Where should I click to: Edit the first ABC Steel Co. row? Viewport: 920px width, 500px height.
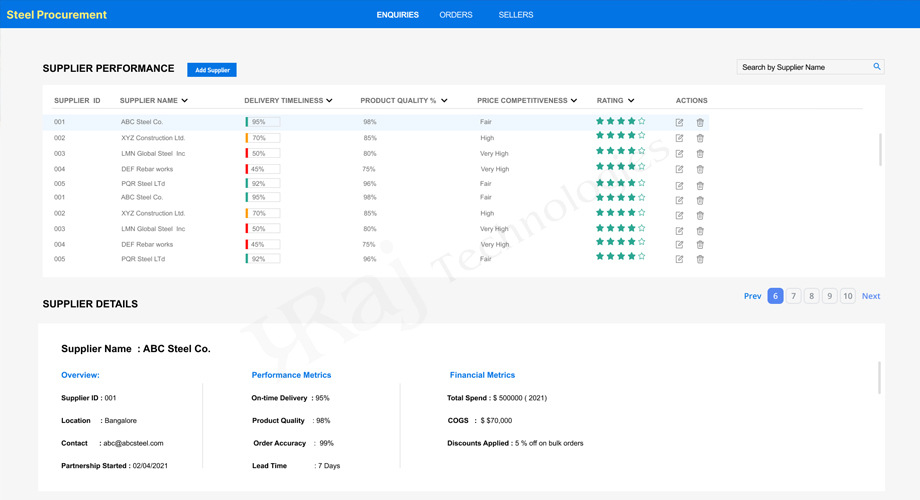click(x=679, y=122)
